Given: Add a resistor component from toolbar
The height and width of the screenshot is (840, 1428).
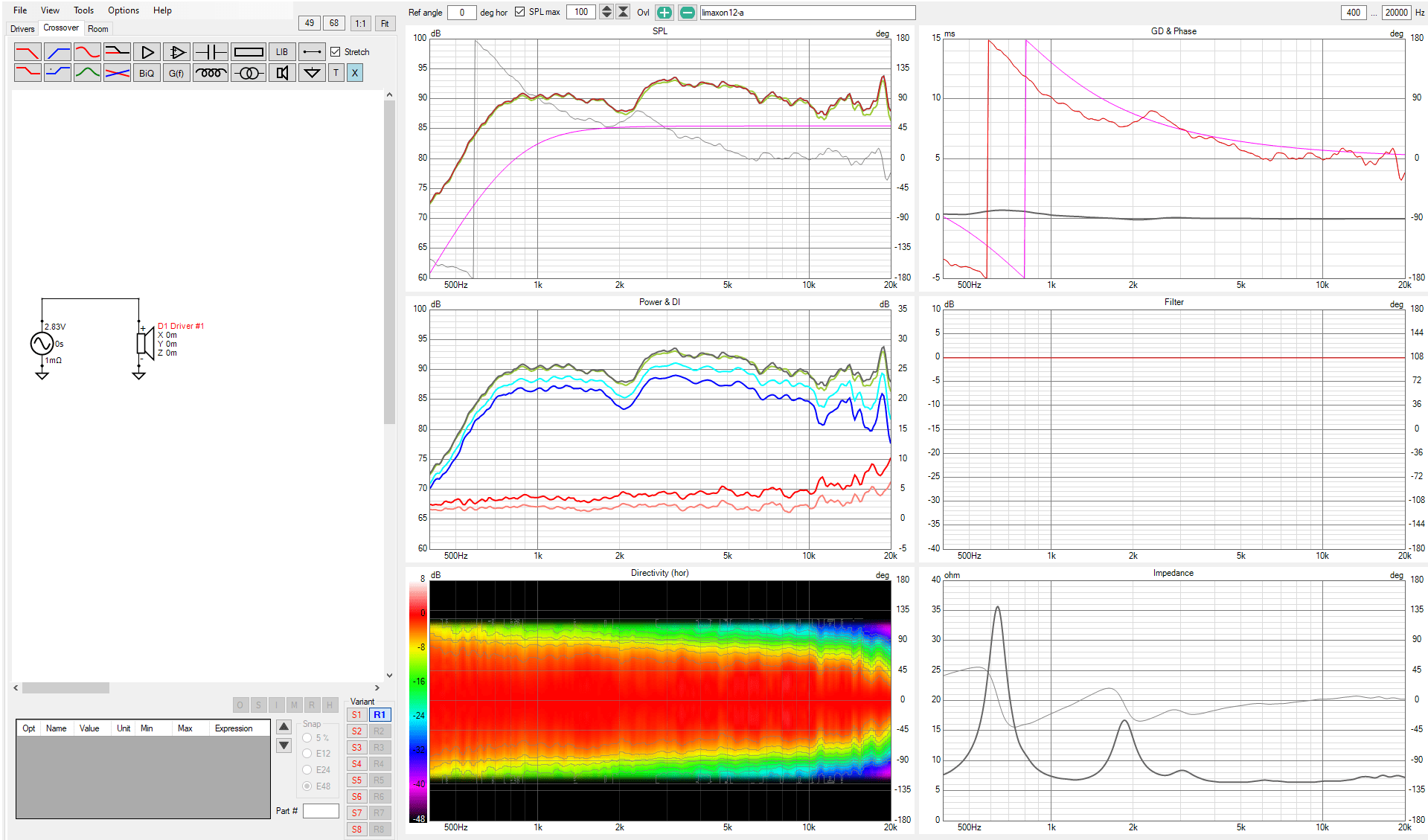Looking at the screenshot, I should point(249,52).
